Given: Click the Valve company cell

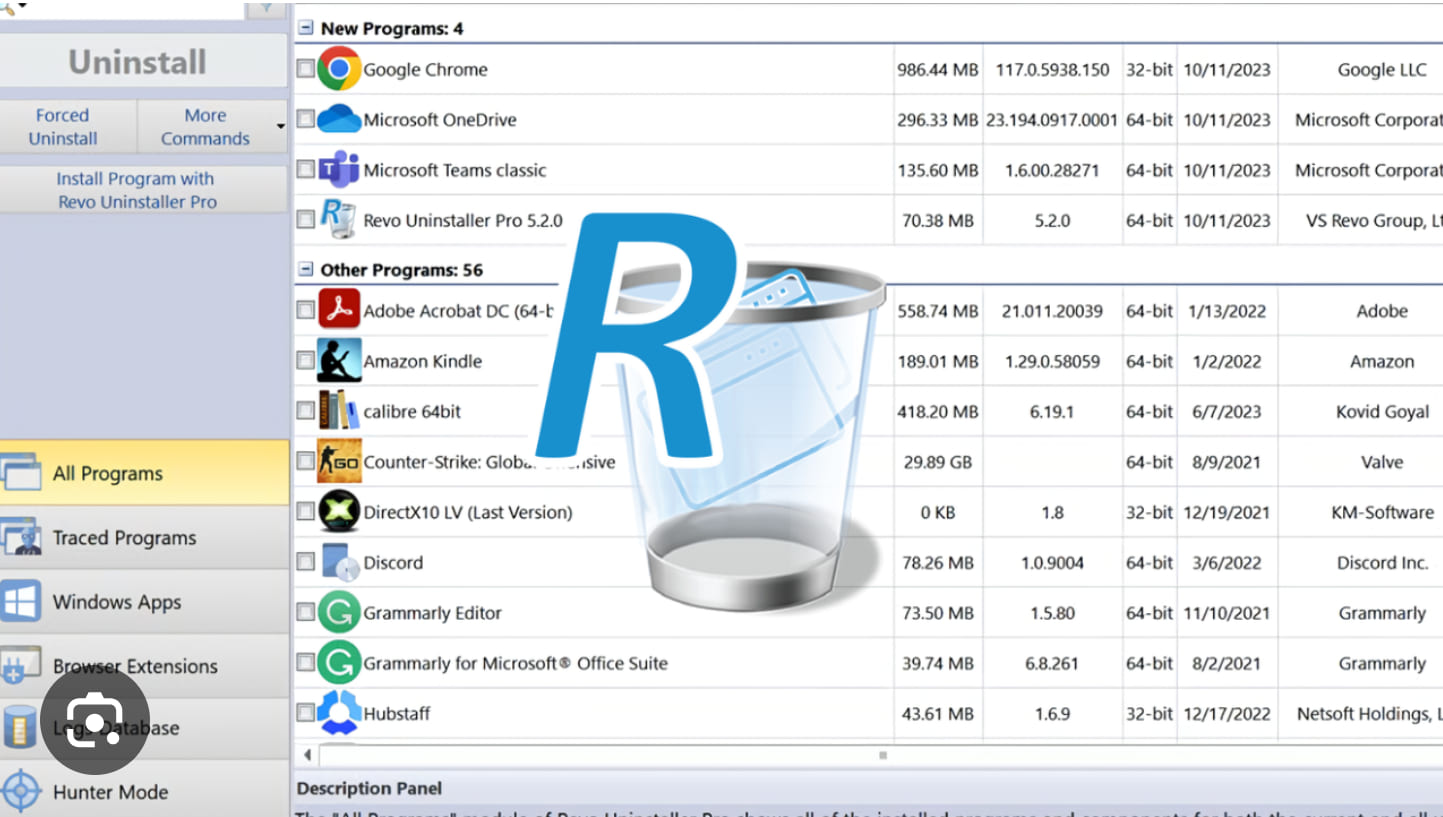Looking at the screenshot, I should (x=1382, y=462).
